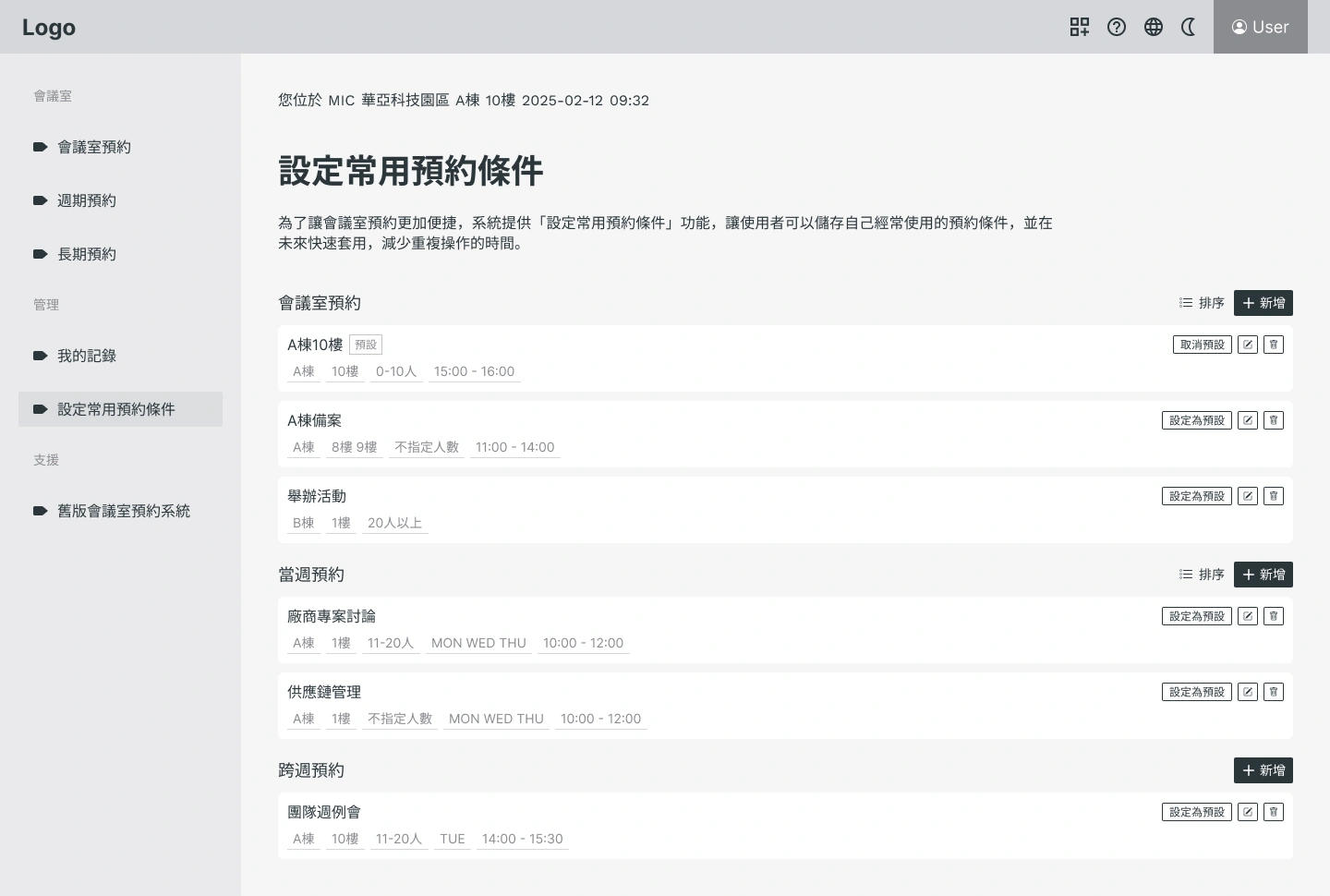Add a new 會議室預約 preset with 新增
Viewport: 1330px width, 896px height.
1263,303
